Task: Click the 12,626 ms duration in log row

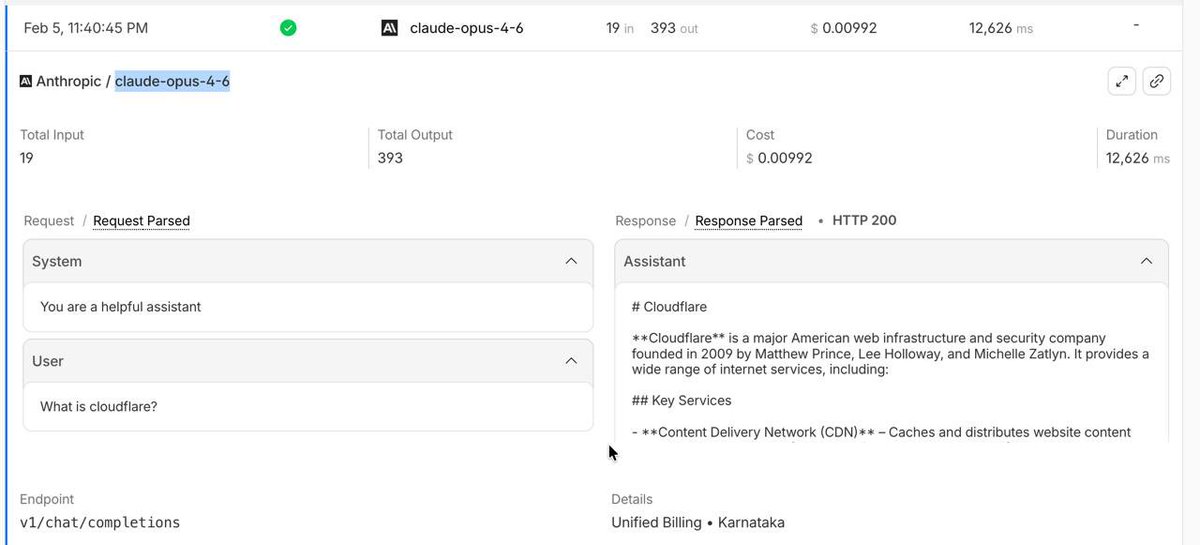Action: point(1001,28)
